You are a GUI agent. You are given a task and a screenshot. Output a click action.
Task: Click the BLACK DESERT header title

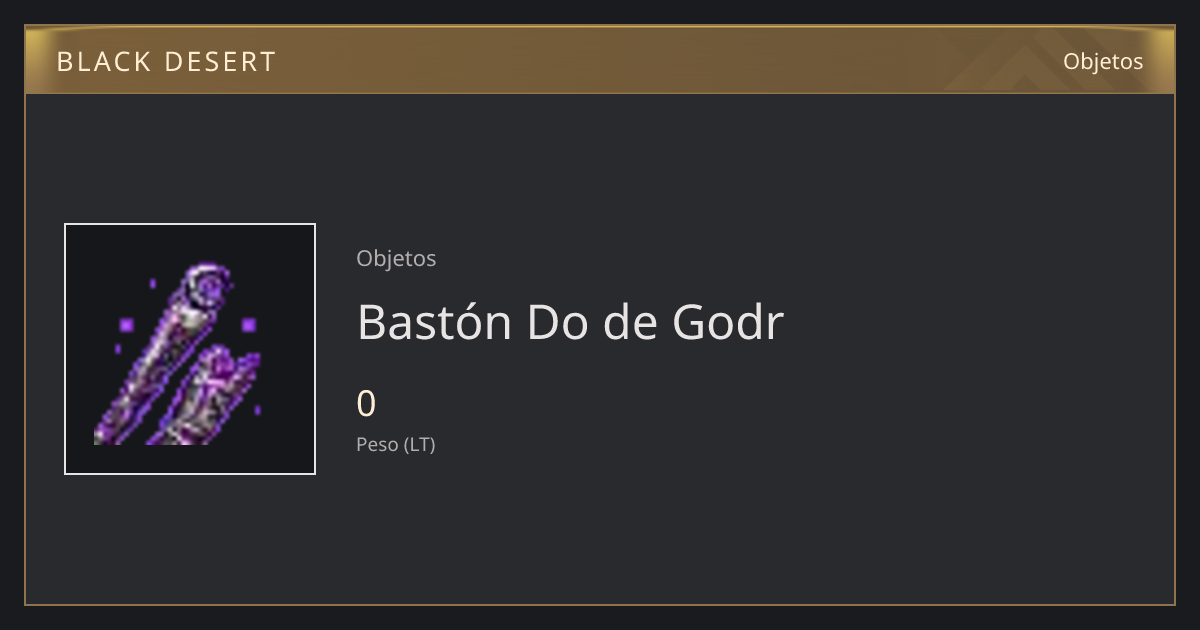coord(166,62)
